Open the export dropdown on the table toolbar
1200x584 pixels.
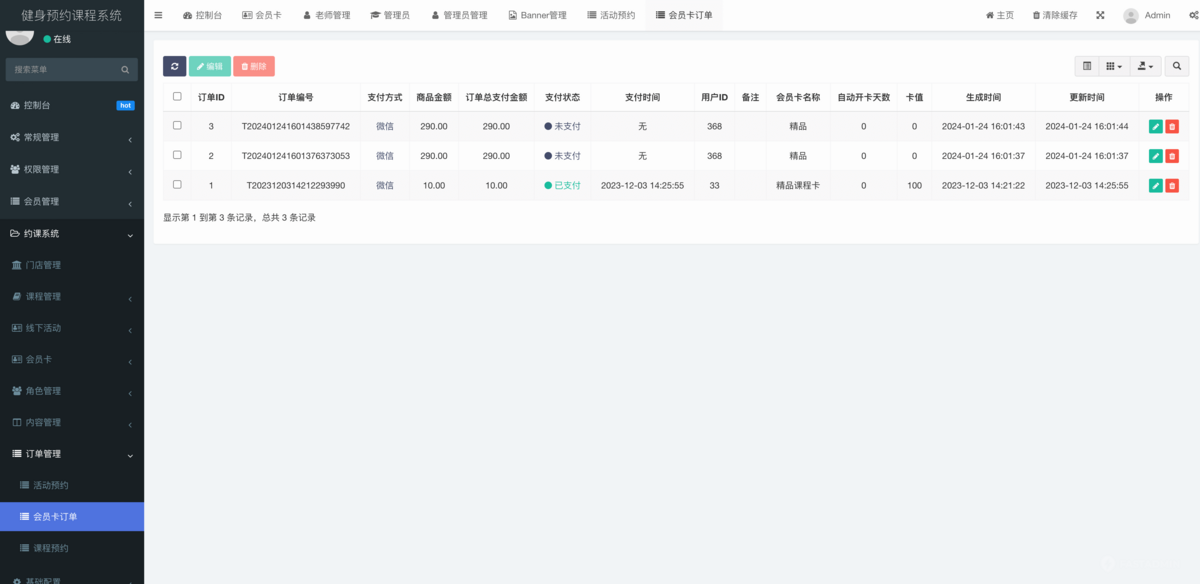point(1146,65)
